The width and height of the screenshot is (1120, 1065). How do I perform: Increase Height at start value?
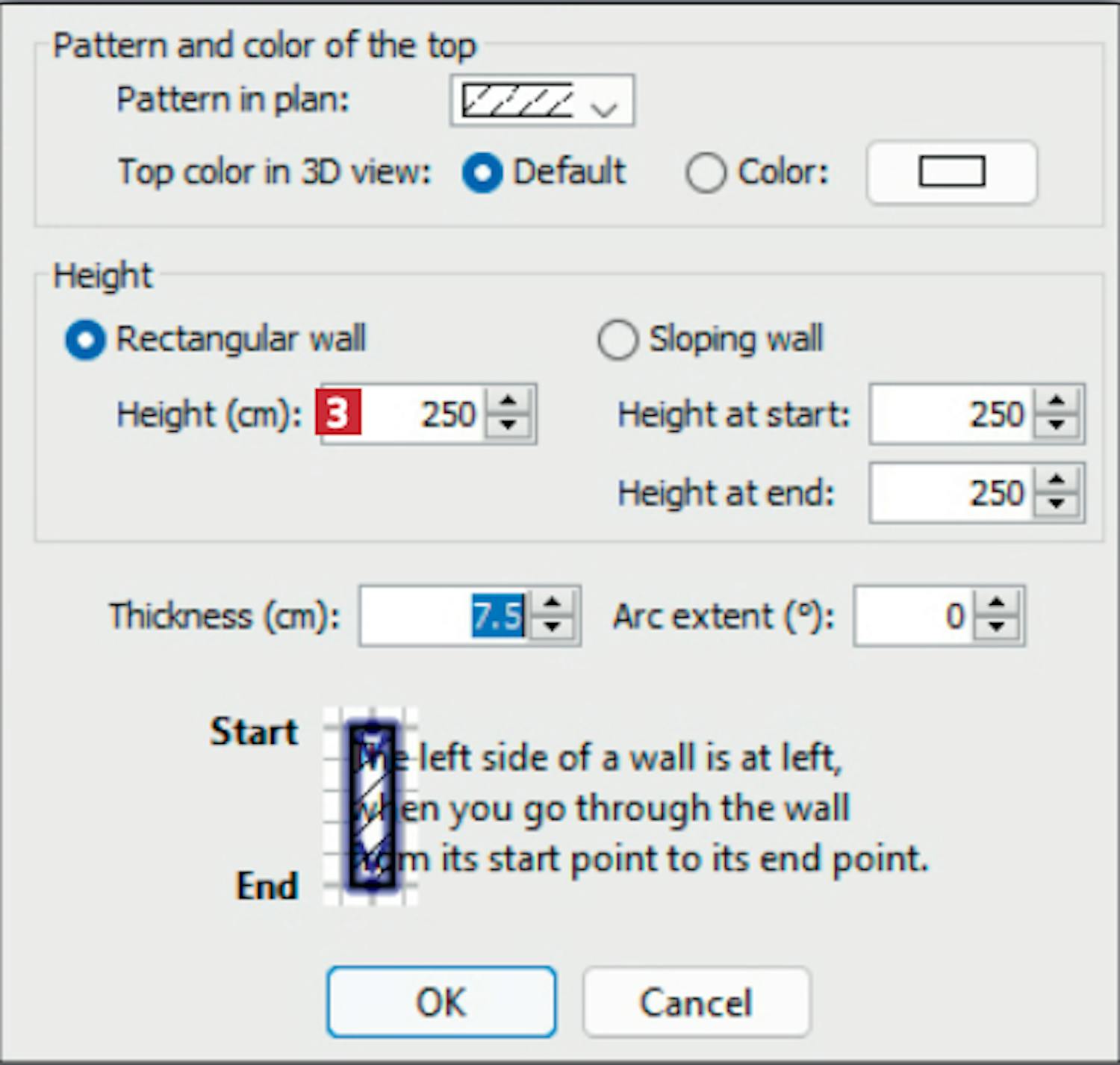coord(1057,402)
